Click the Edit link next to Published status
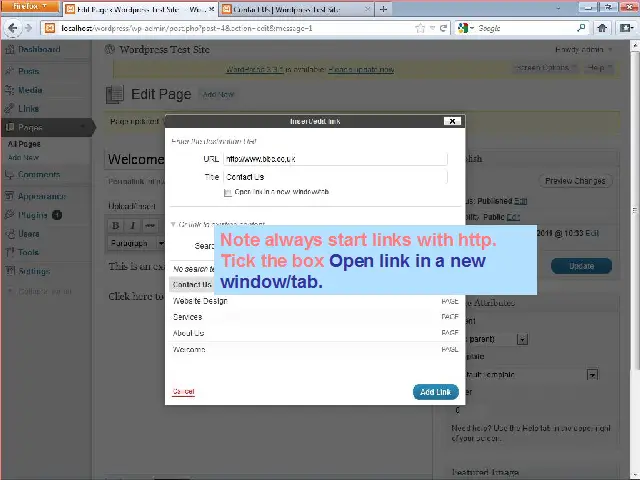This screenshot has width=640, height=480. point(520,201)
